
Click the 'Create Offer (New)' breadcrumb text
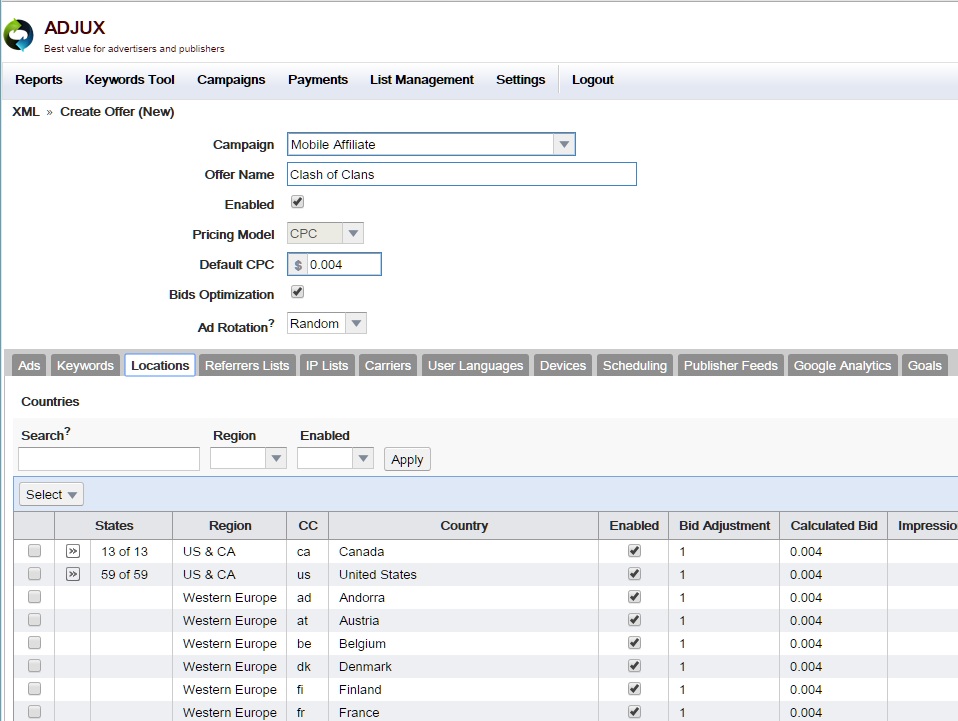pyautogui.click(x=117, y=112)
